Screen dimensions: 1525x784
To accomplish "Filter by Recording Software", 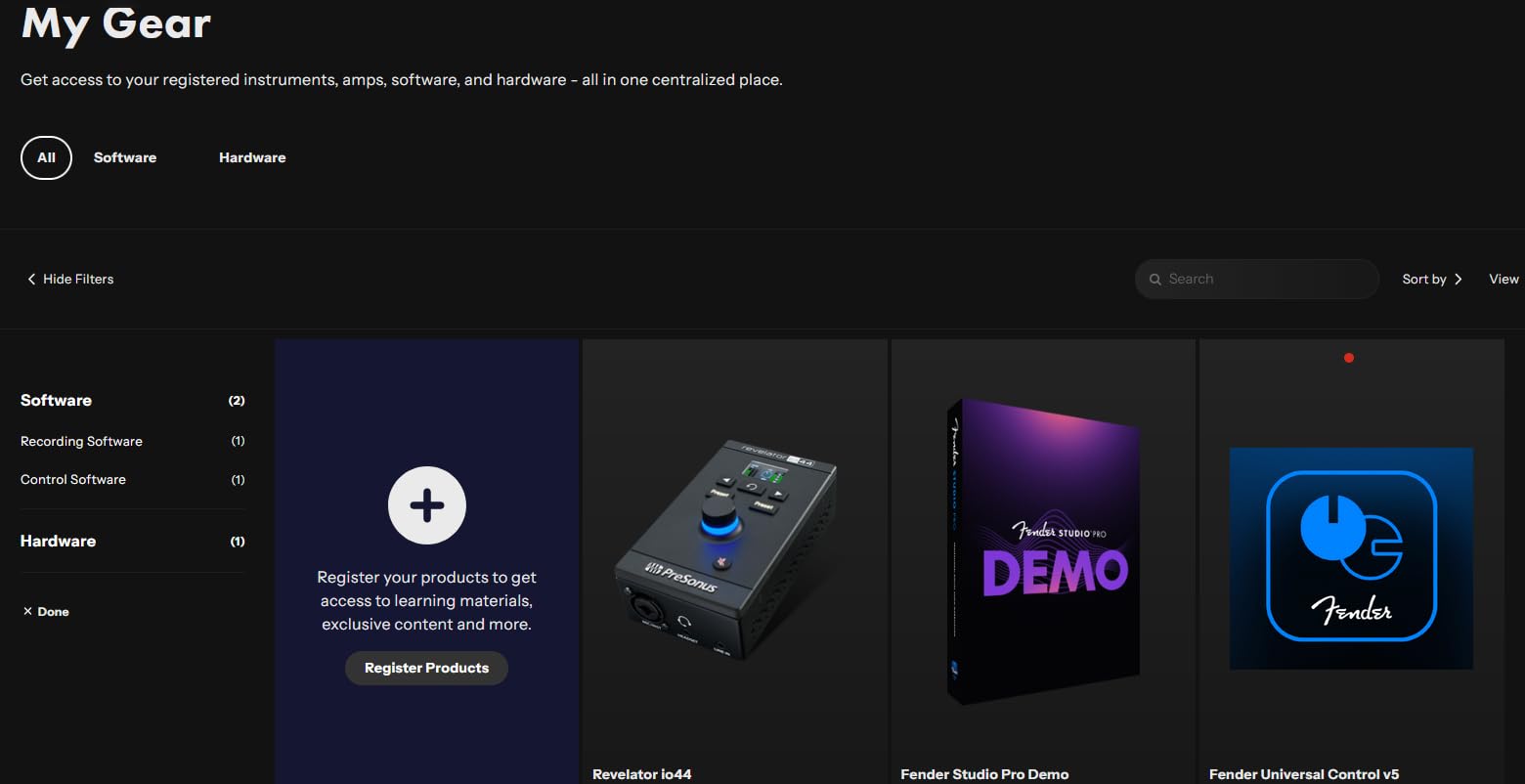I will click(x=81, y=442).
